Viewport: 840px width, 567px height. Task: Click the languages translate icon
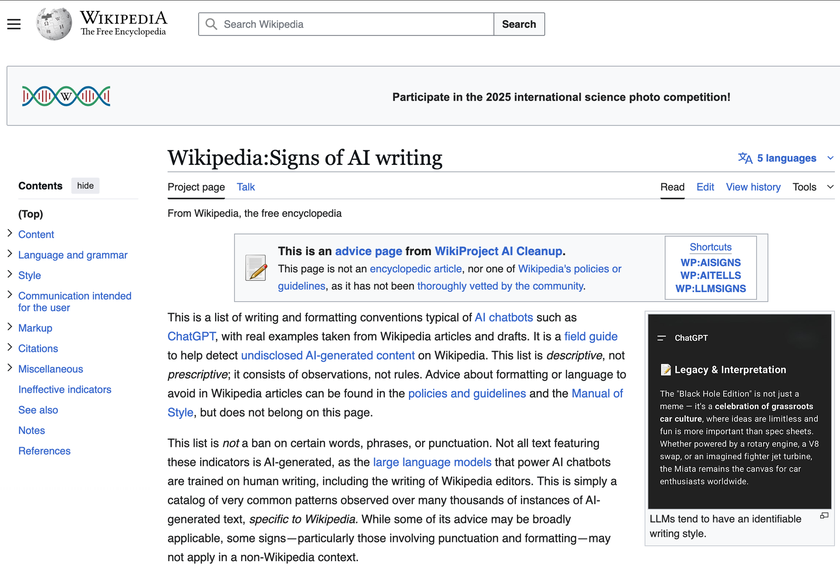(x=745, y=158)
